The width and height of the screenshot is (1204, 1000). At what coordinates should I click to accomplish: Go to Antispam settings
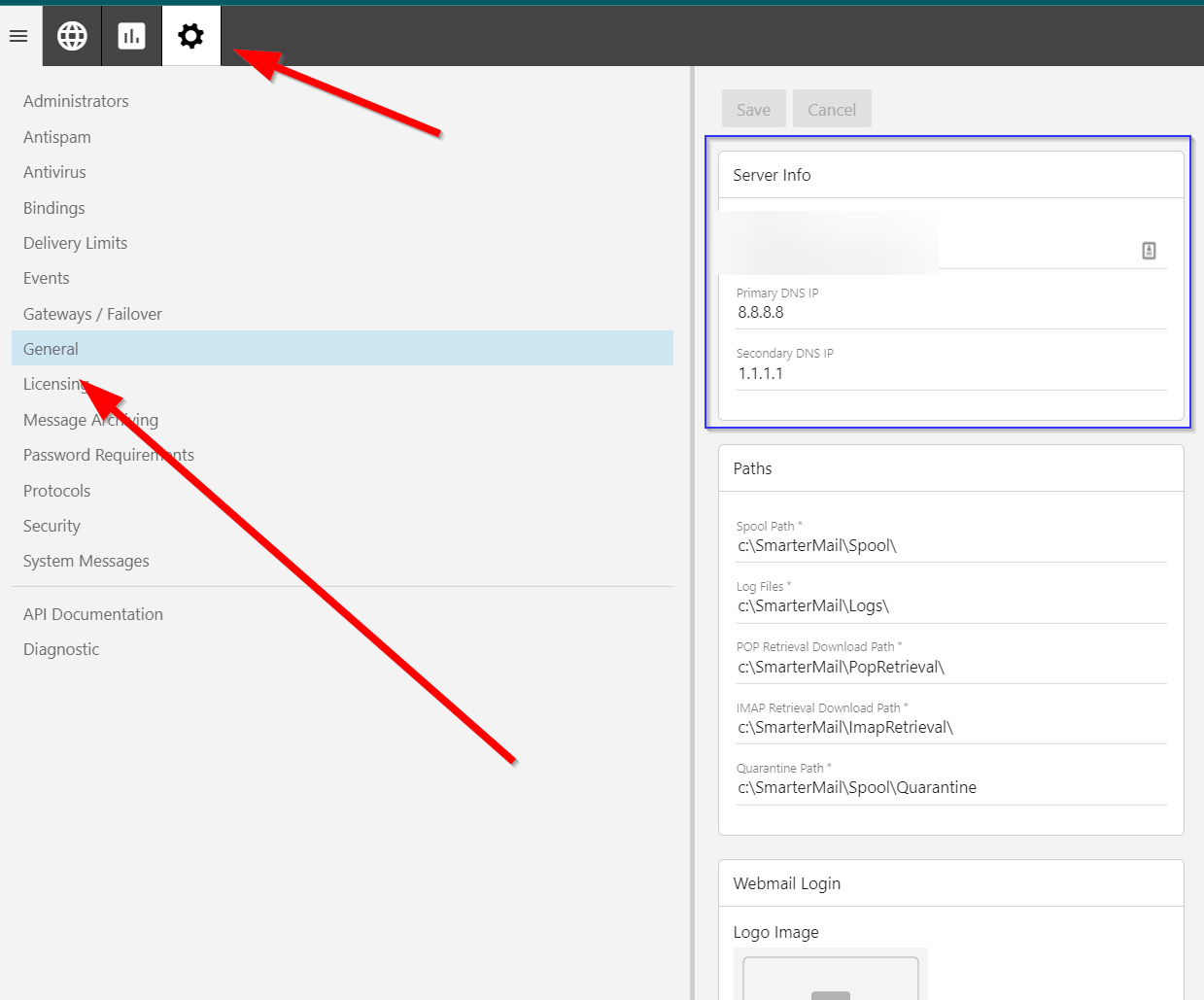[57, 137]
